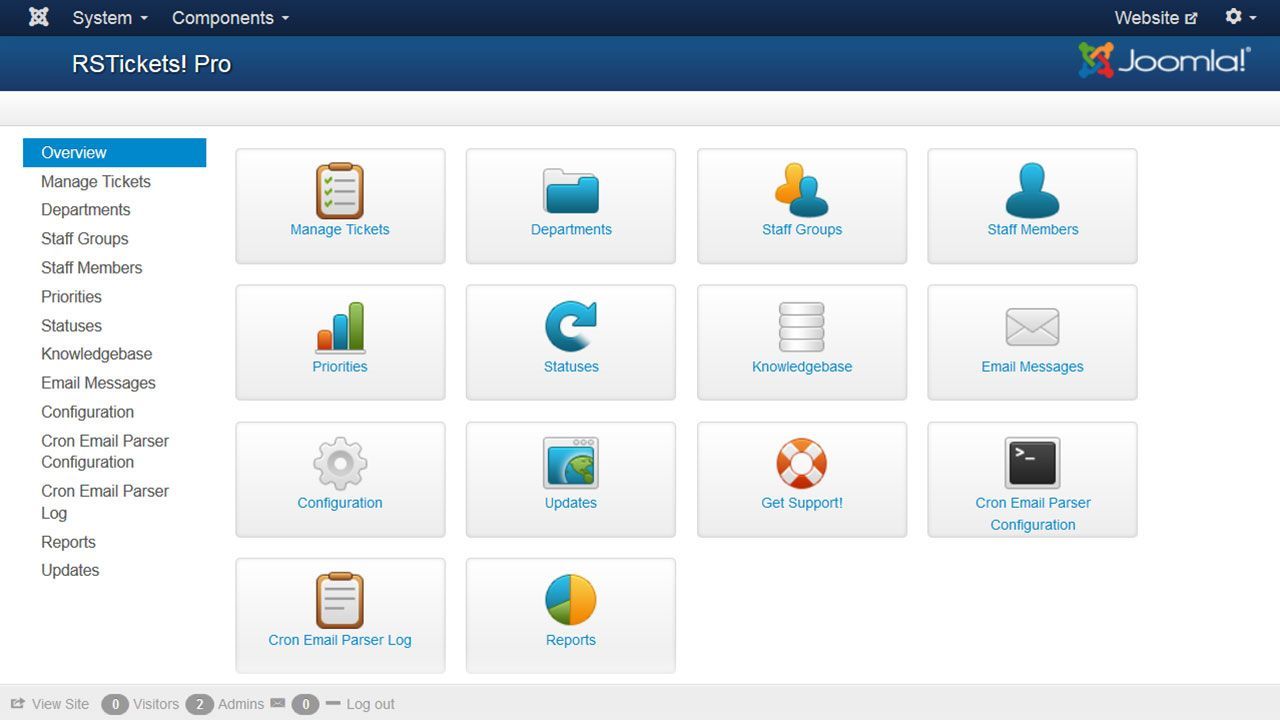
Task: Select Departments in the sidebar
Action: pos(86,210)
